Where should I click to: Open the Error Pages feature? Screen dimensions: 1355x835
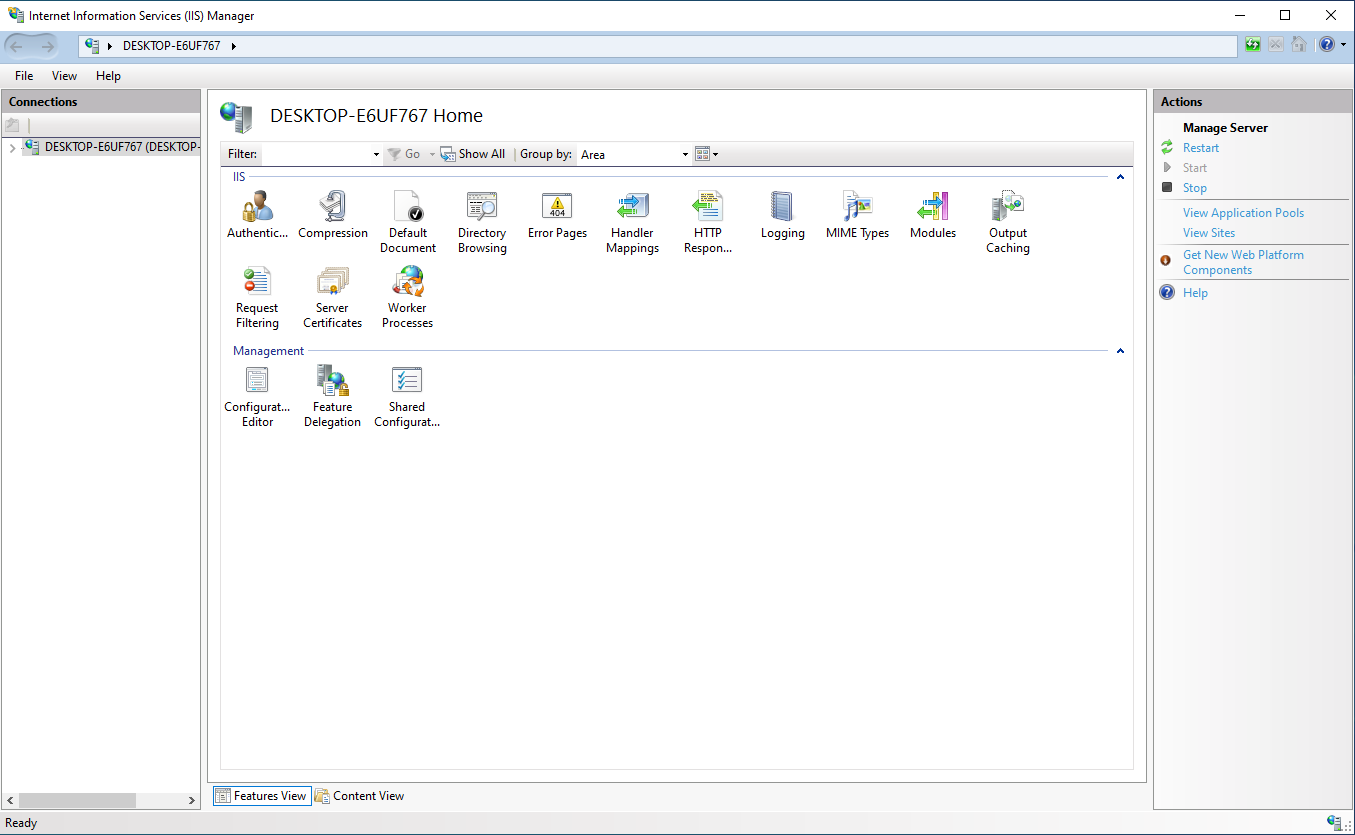pos(557,207)
